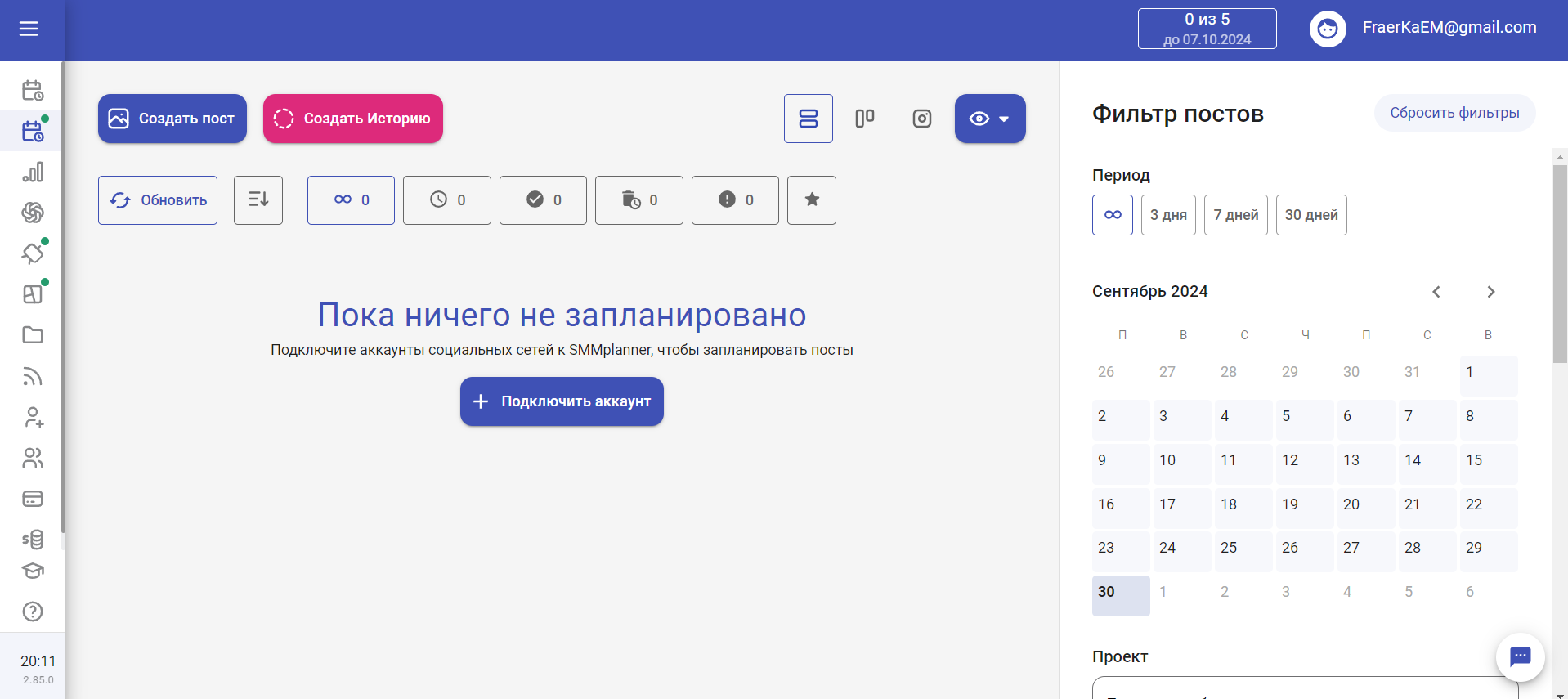1568x699 pixels.
Task: Open the help question mark icon
Action: point(33,612)
